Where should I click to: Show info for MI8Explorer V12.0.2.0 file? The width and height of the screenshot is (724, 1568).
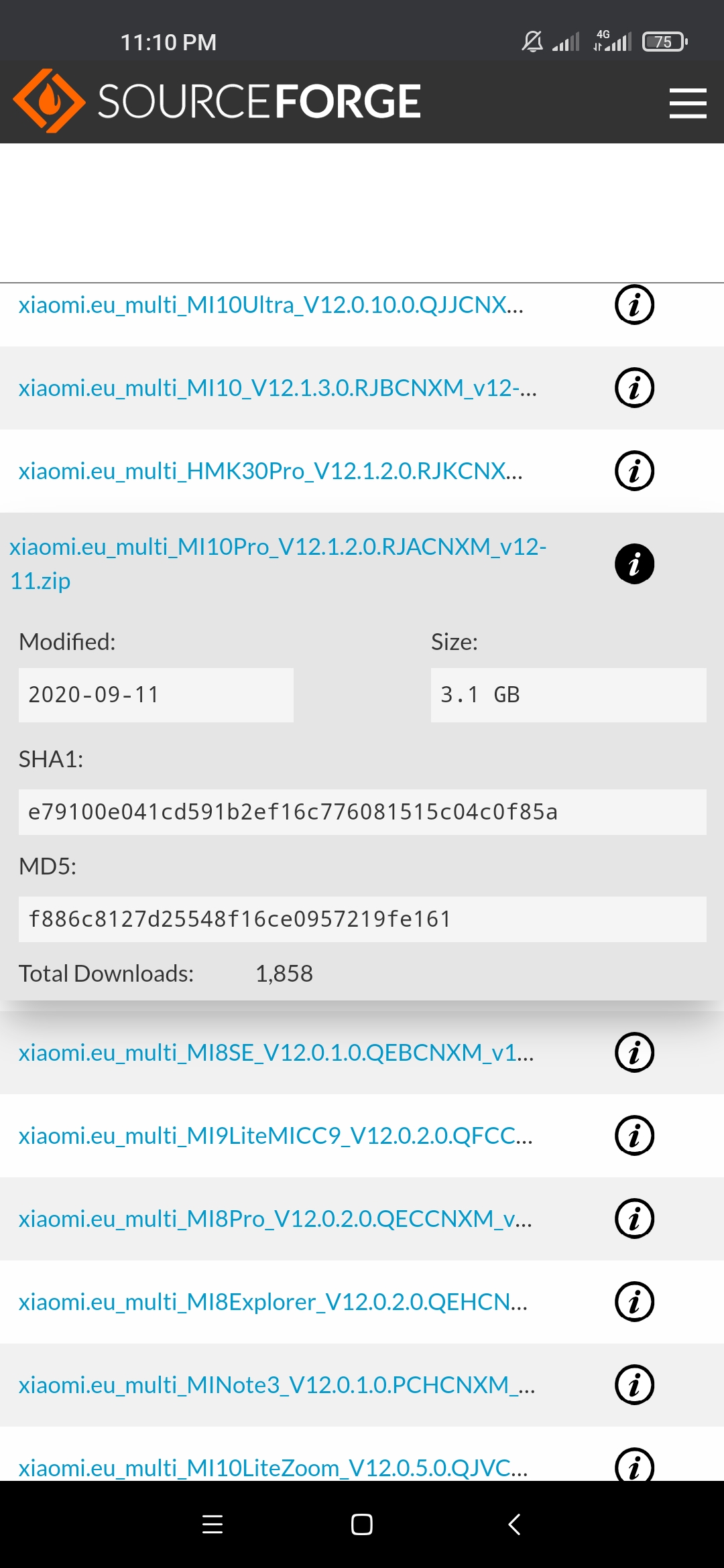pyautogui.click(x=634, y=1302)
